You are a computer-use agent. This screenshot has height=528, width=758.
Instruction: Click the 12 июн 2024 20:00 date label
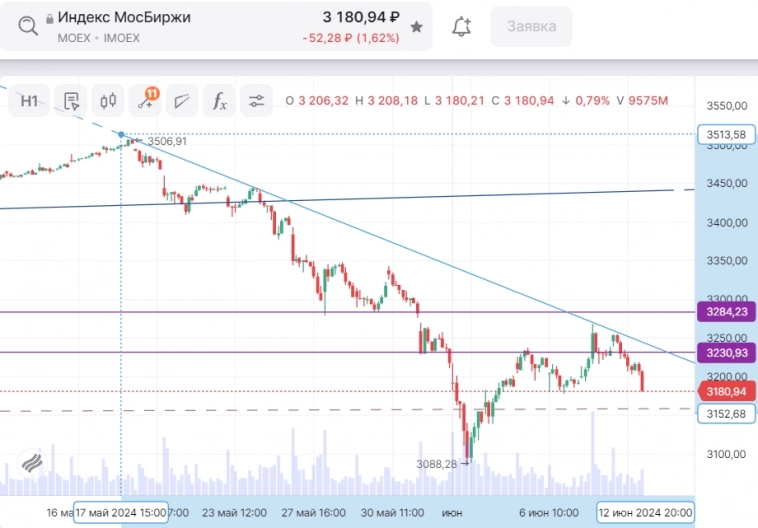[x=645, y=511]
